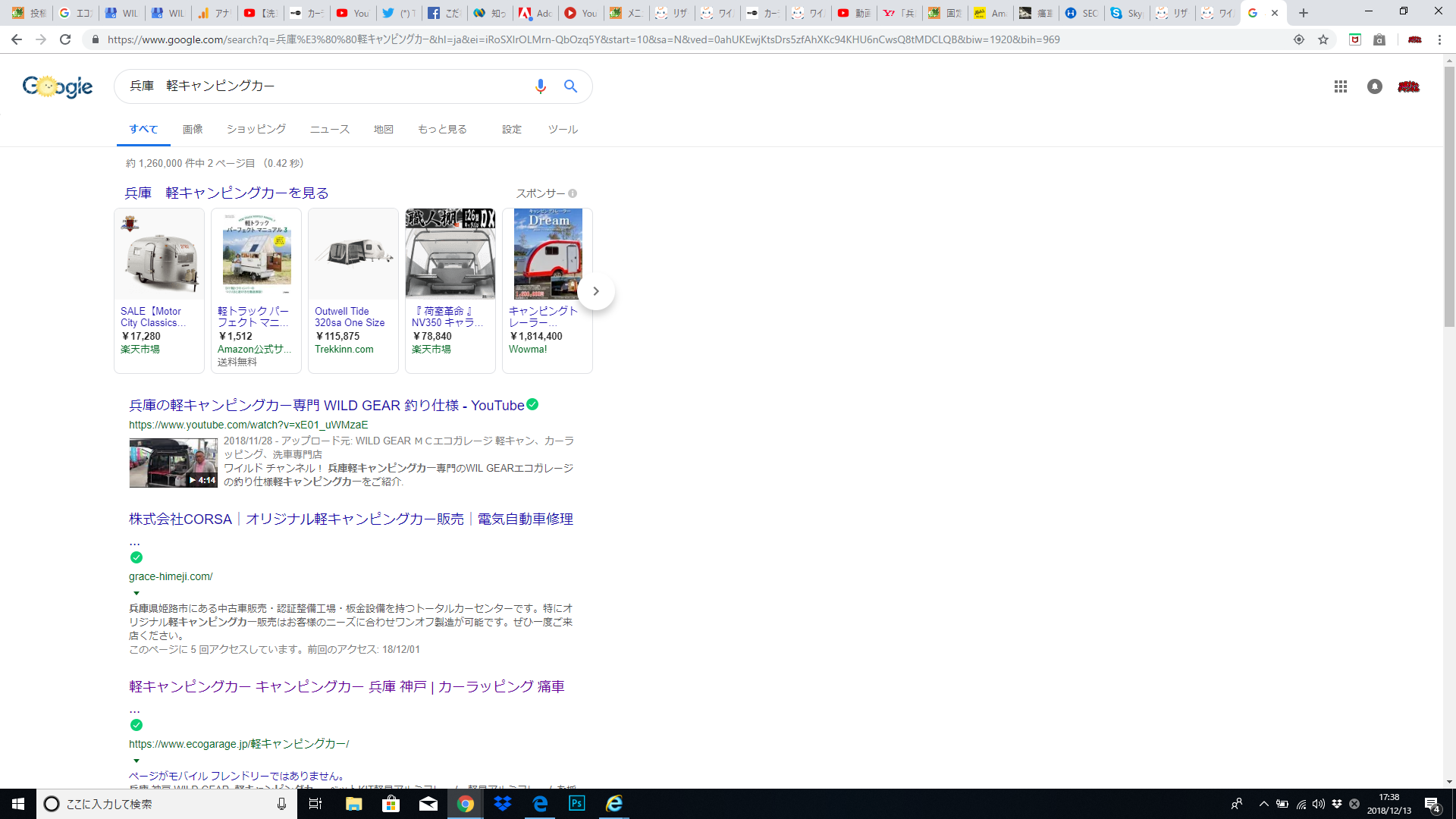
Task: Click the Google logo
Action: 58,86
